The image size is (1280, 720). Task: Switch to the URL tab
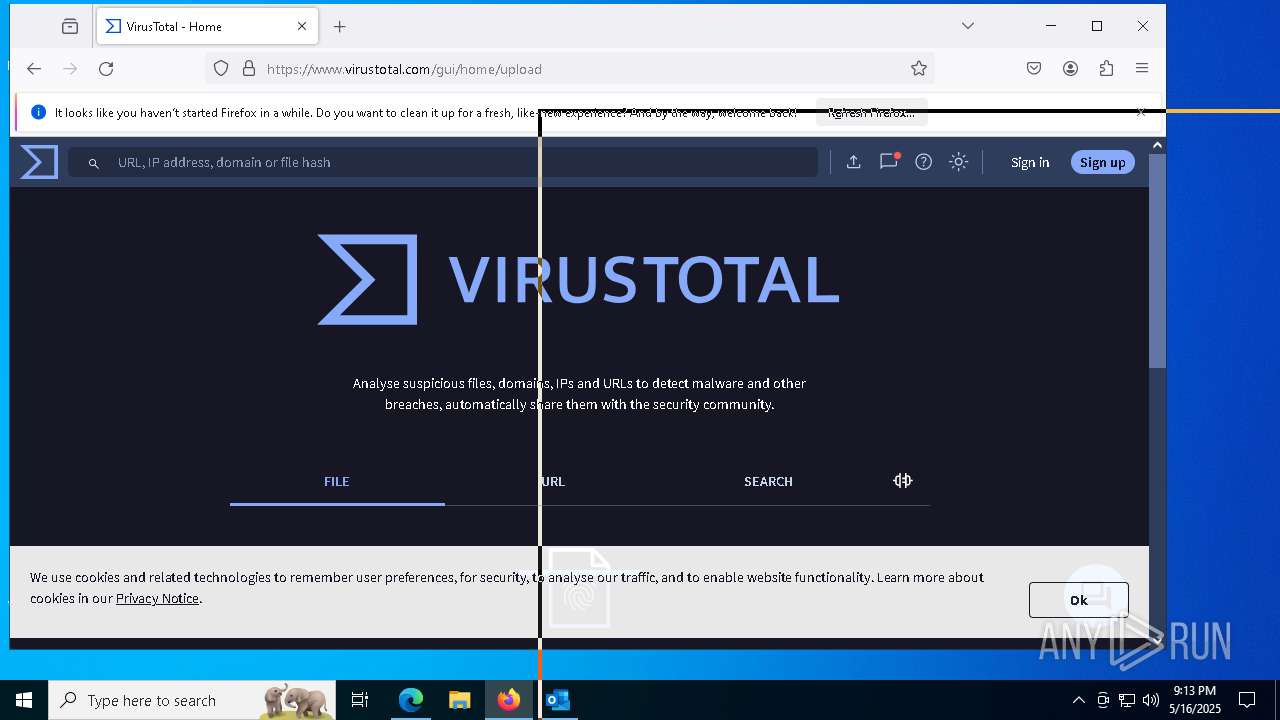553,482
